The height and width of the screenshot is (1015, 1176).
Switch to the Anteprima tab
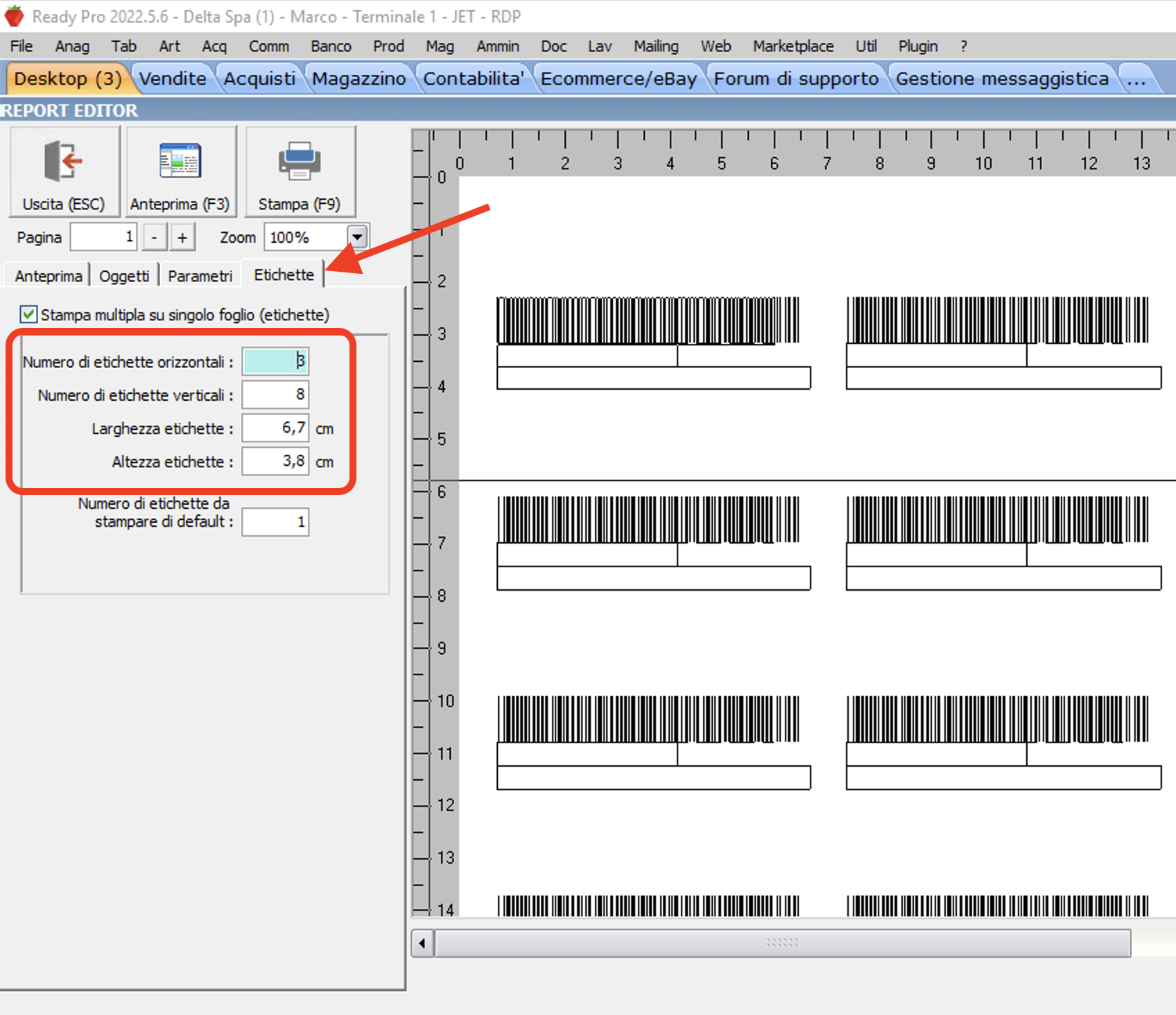click(x=48, y=276)
